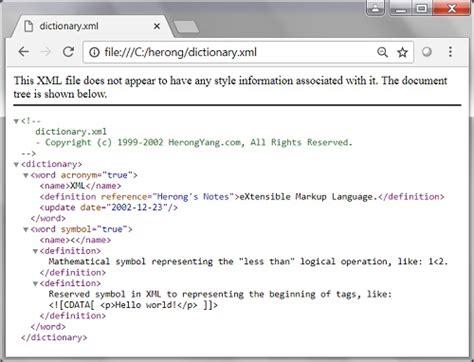Collapse the dictionary root element

(16, 164)
